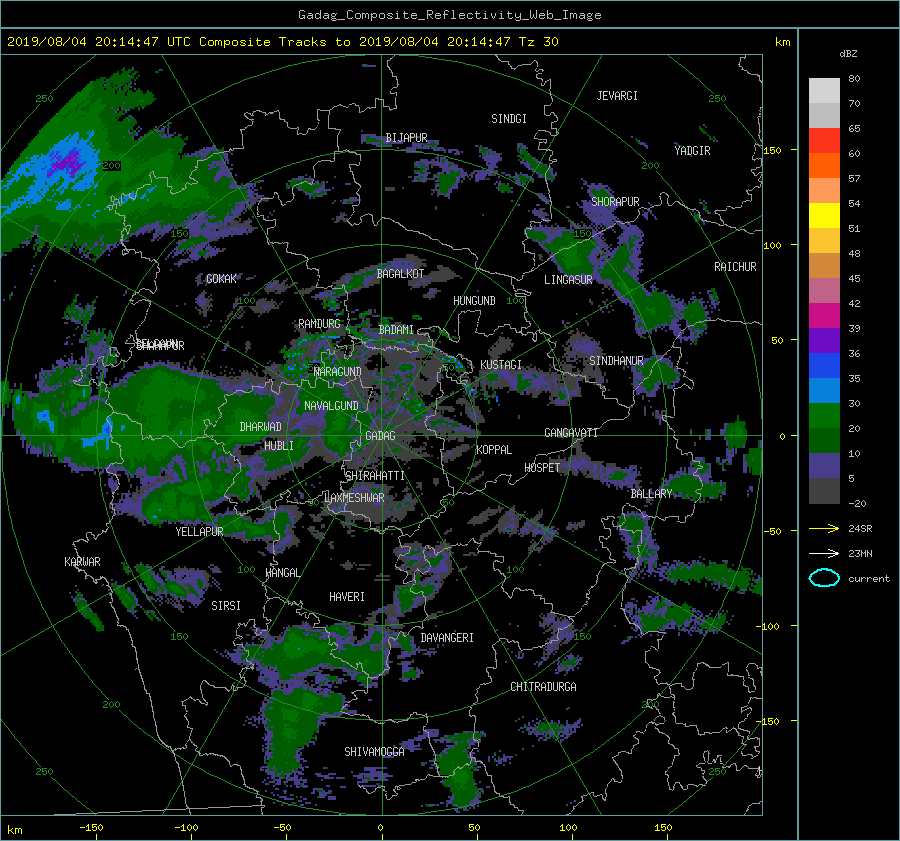
Task: Select the YELLAPUR city label
Action: [x=199, y=532]
